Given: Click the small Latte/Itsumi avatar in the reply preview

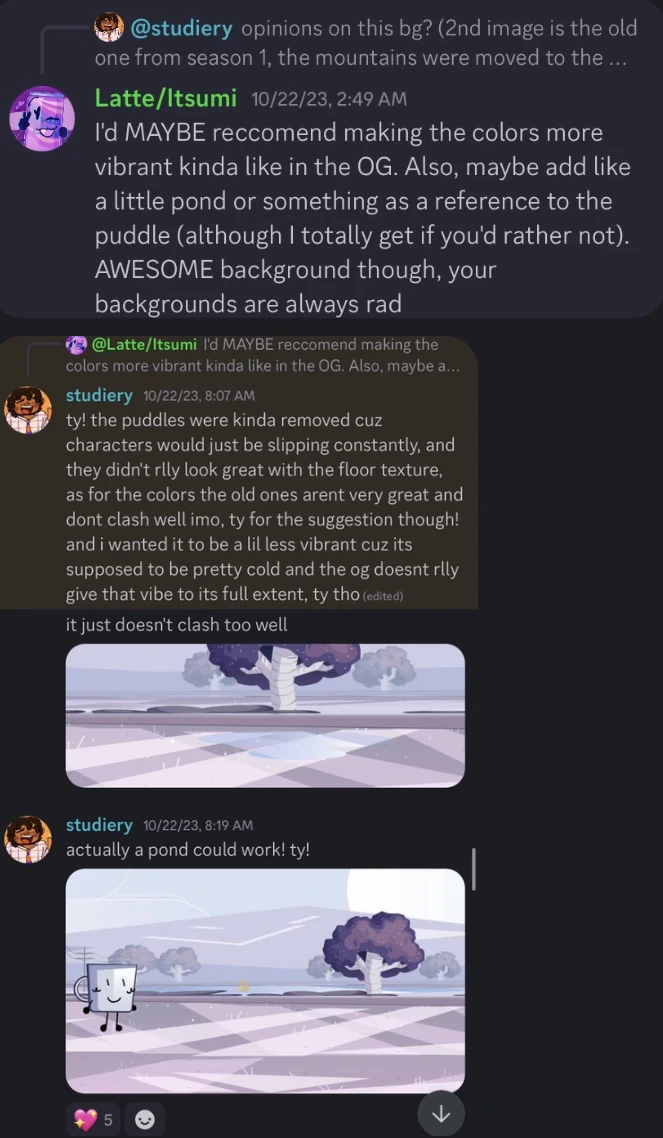Looking at the screenshot, I should click(75, 343).
